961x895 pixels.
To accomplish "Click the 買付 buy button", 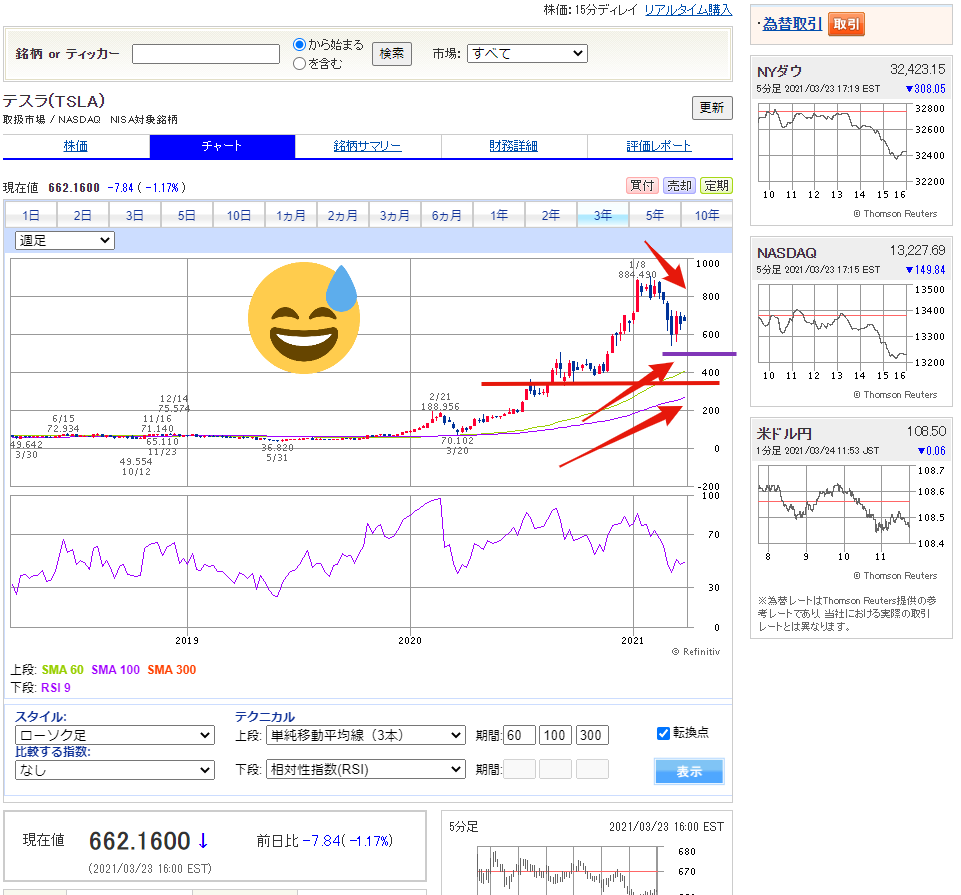I will [x=642, y=185].
